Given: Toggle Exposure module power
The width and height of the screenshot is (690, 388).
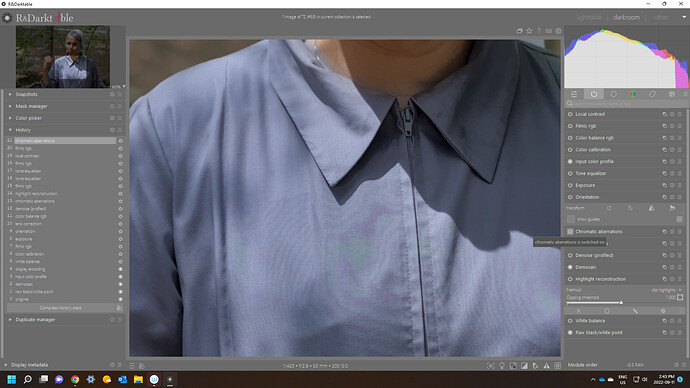Looking at the screenshot, I should point(570,185).
